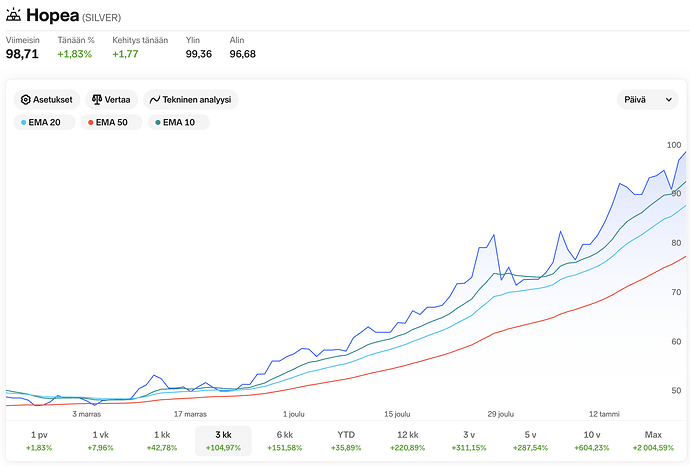Click the Vertaa balance scale icon

click(x=97, y=100)
